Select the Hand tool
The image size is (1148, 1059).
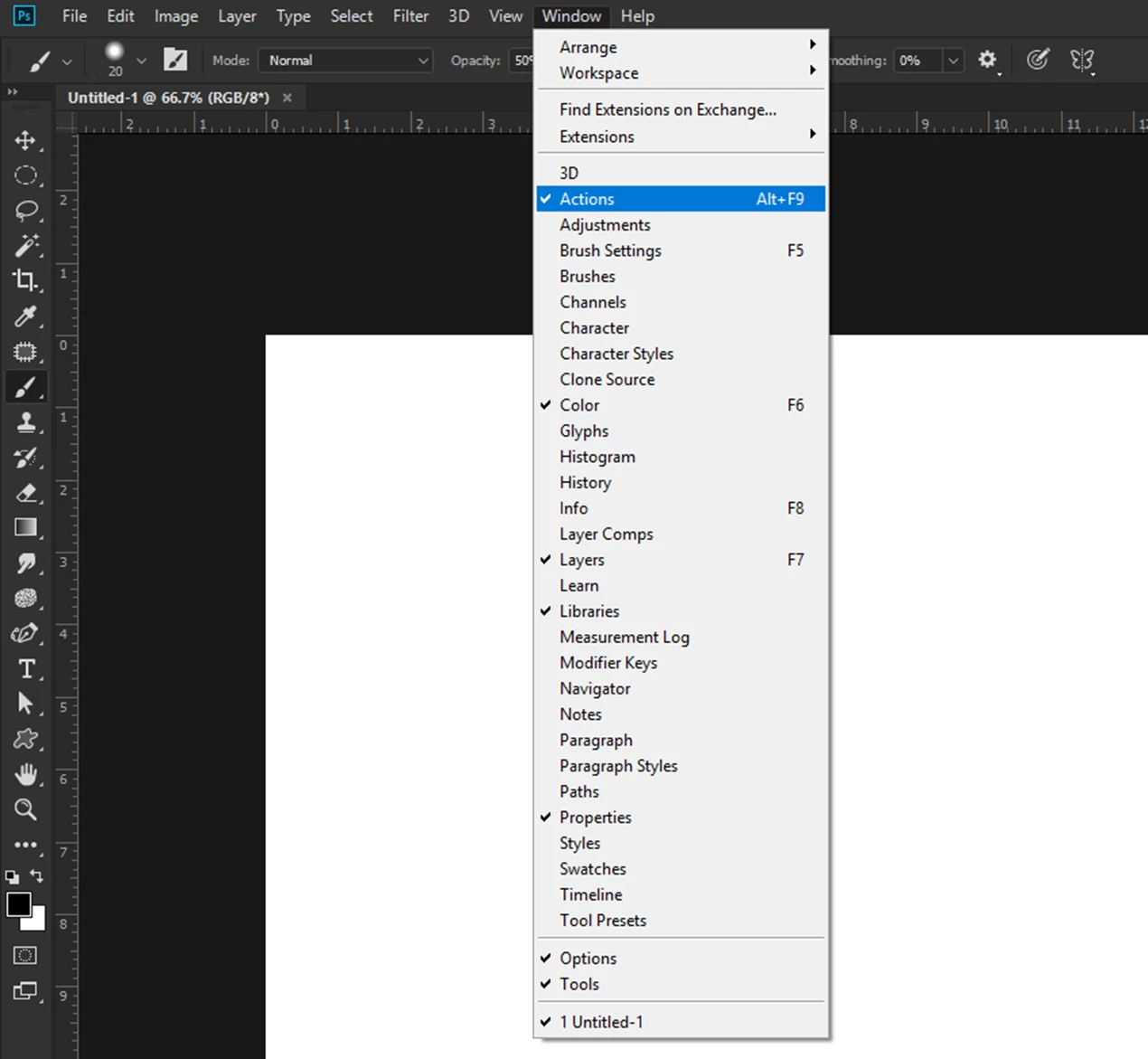tap(25, 774)
